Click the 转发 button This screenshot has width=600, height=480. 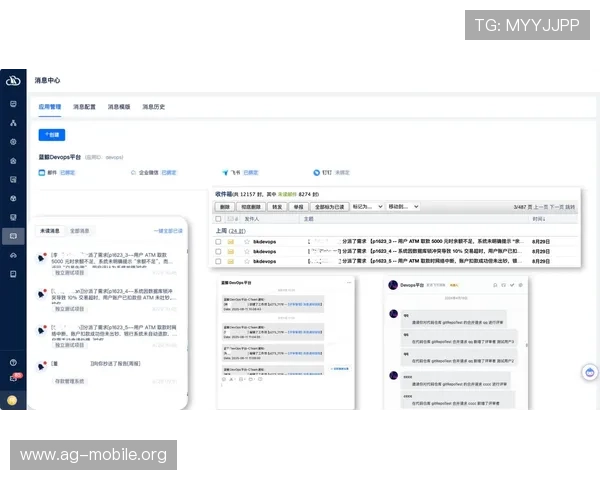(x=277, y=207)
